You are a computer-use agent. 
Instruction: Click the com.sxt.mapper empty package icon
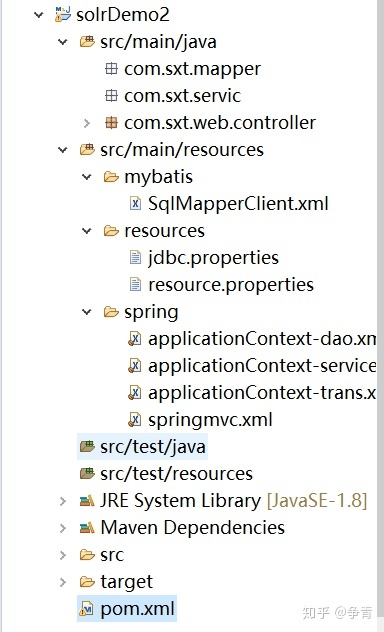[111, 69]
